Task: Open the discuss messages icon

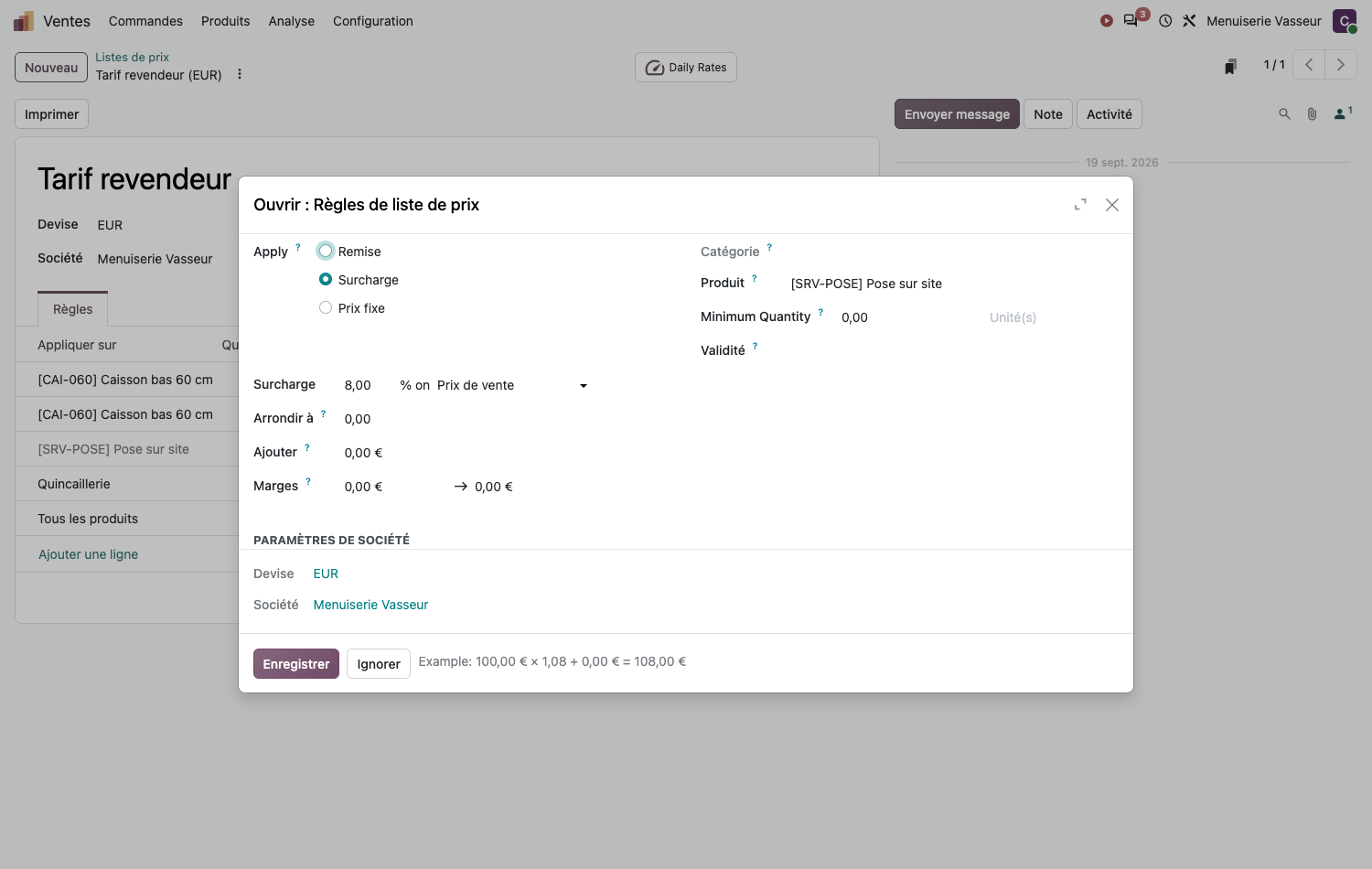Action: tap(1131, 21)
